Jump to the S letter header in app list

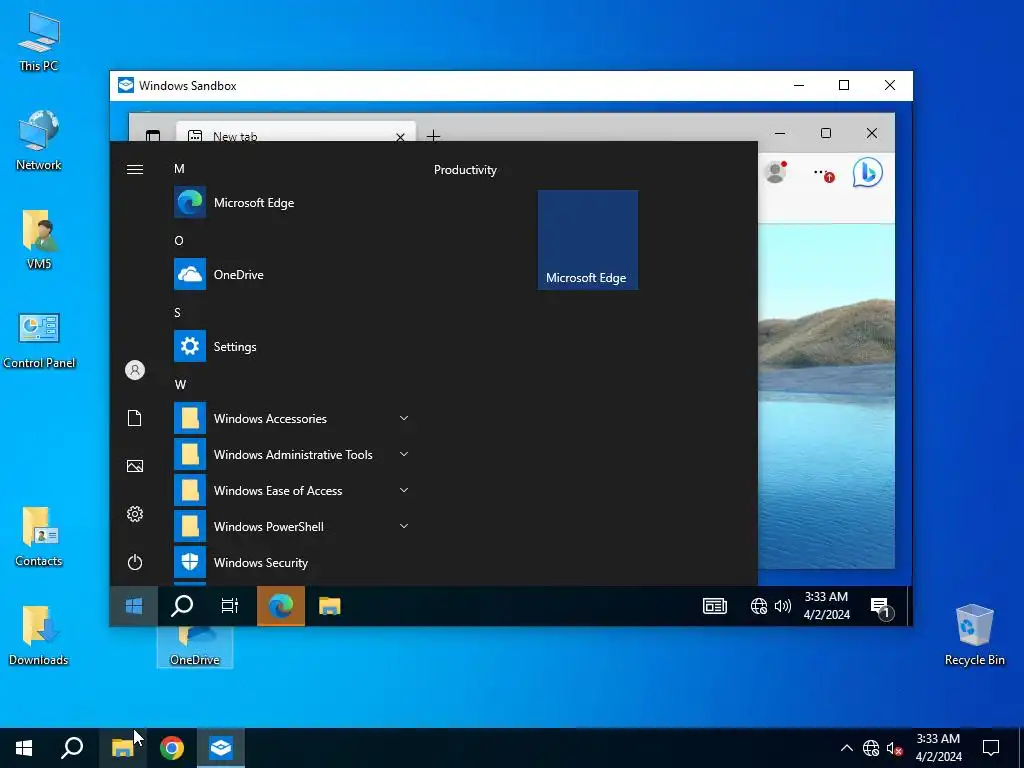178,313
